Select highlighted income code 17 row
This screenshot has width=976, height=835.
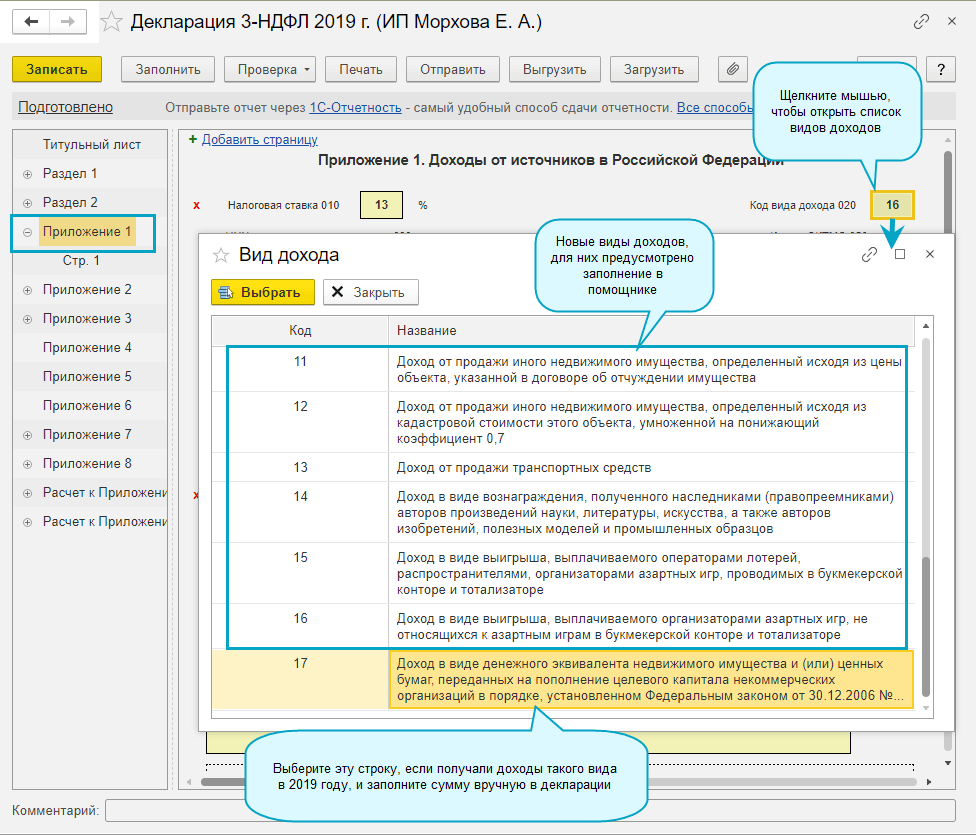pyautogui.click(x=563, y=679)
